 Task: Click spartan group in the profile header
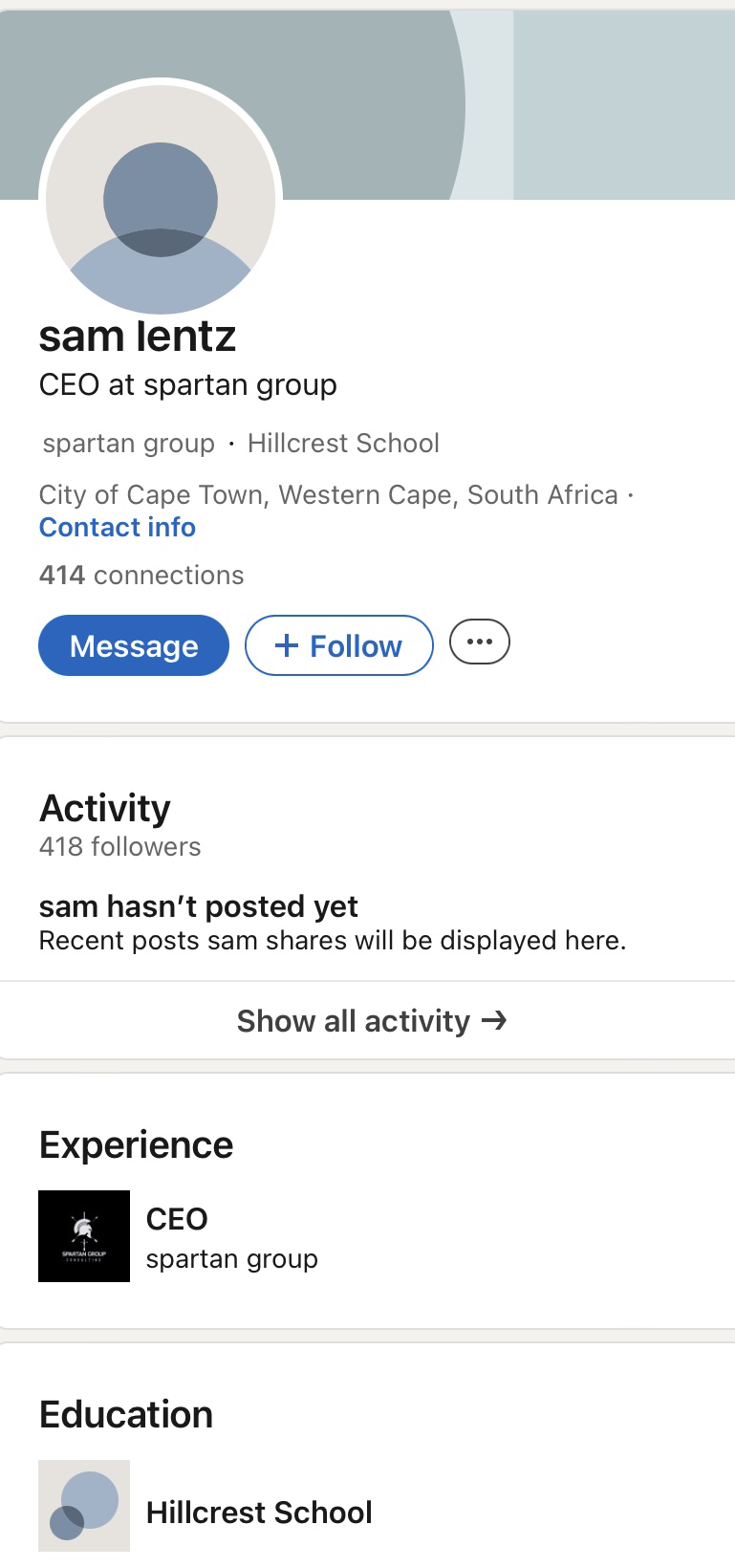129,444
